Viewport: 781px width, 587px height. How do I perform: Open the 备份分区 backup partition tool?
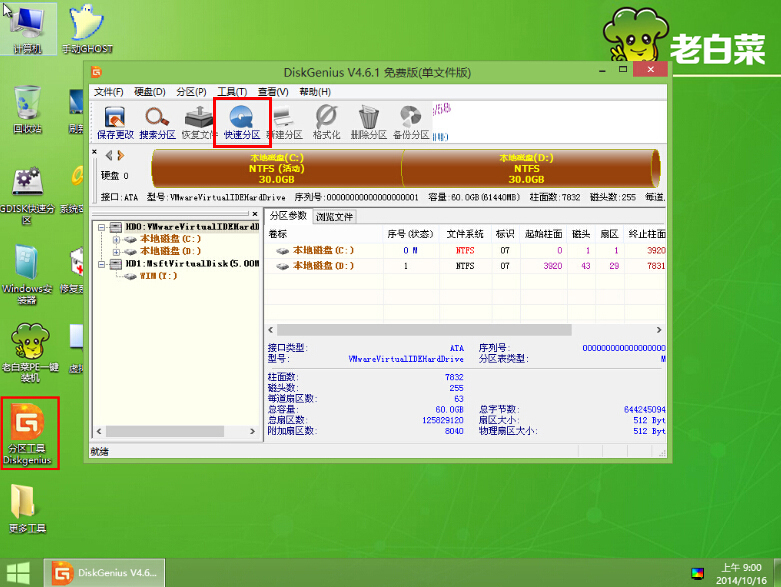411,122
